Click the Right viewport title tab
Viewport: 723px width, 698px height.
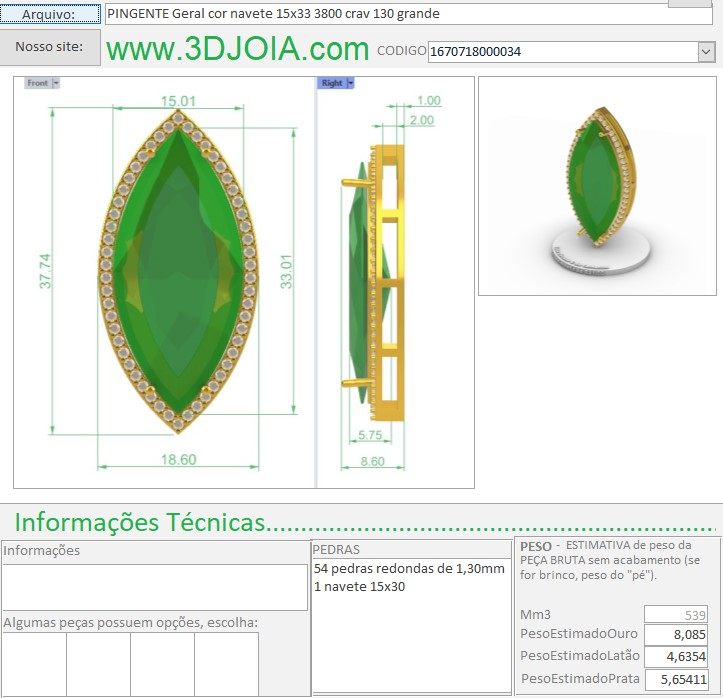(331, 83)
